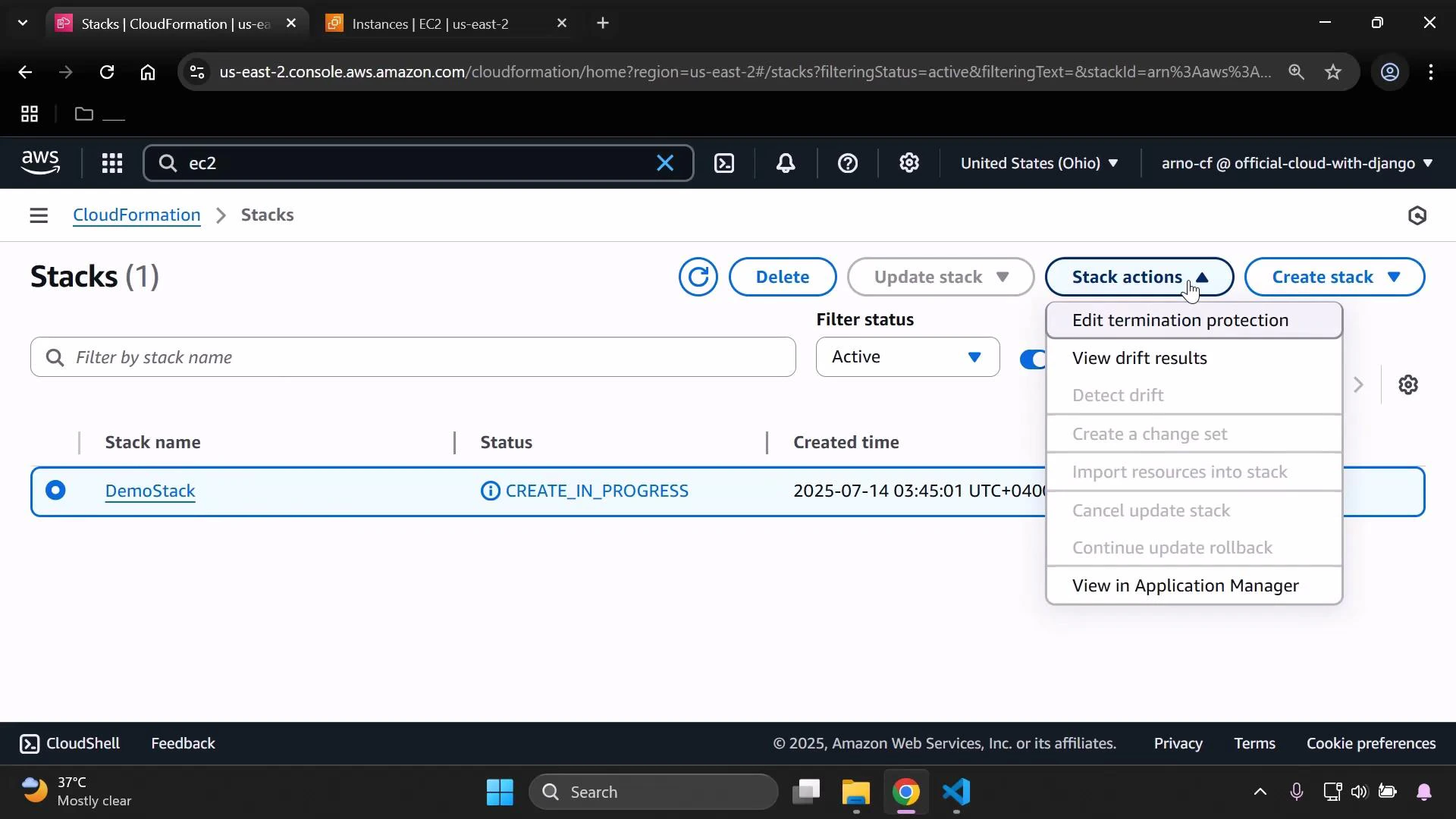This screenshot has width=1456, height=819.
Task: Toggle the bookmark star in the address bar
Action: pyautogui.click(x=1333, y=72)
